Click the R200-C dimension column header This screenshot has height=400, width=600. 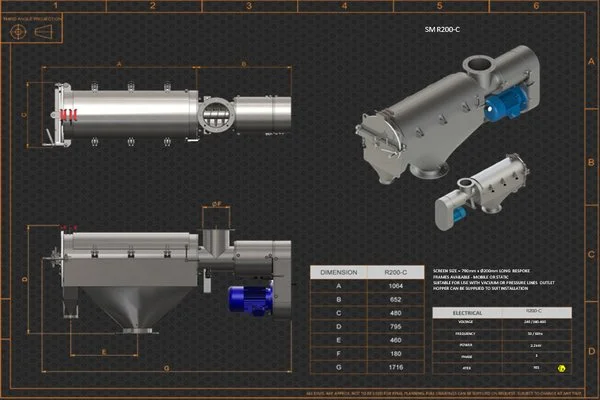(x=396, y=273)
